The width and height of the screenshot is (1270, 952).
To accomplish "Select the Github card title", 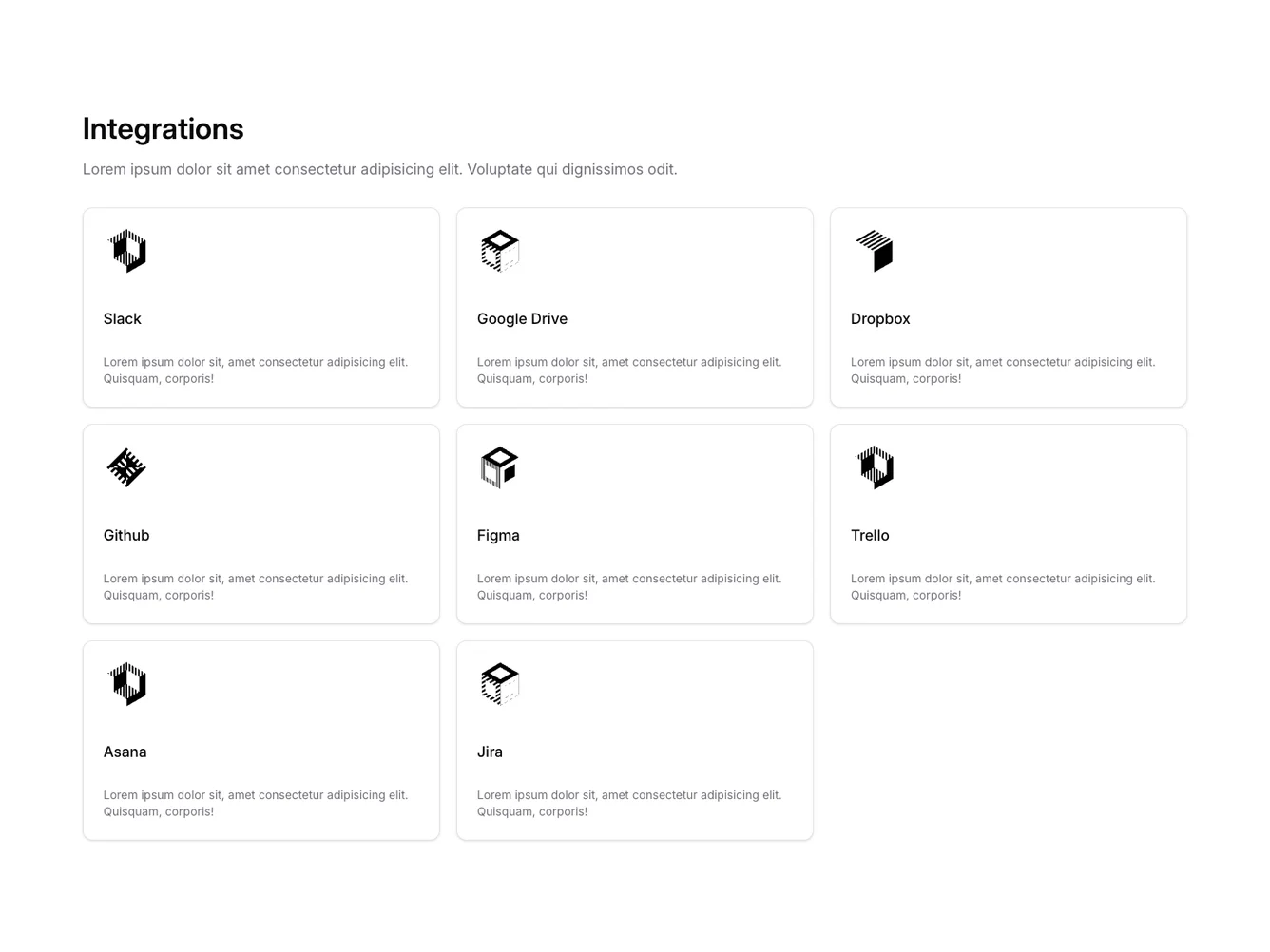I will point(126,536).
